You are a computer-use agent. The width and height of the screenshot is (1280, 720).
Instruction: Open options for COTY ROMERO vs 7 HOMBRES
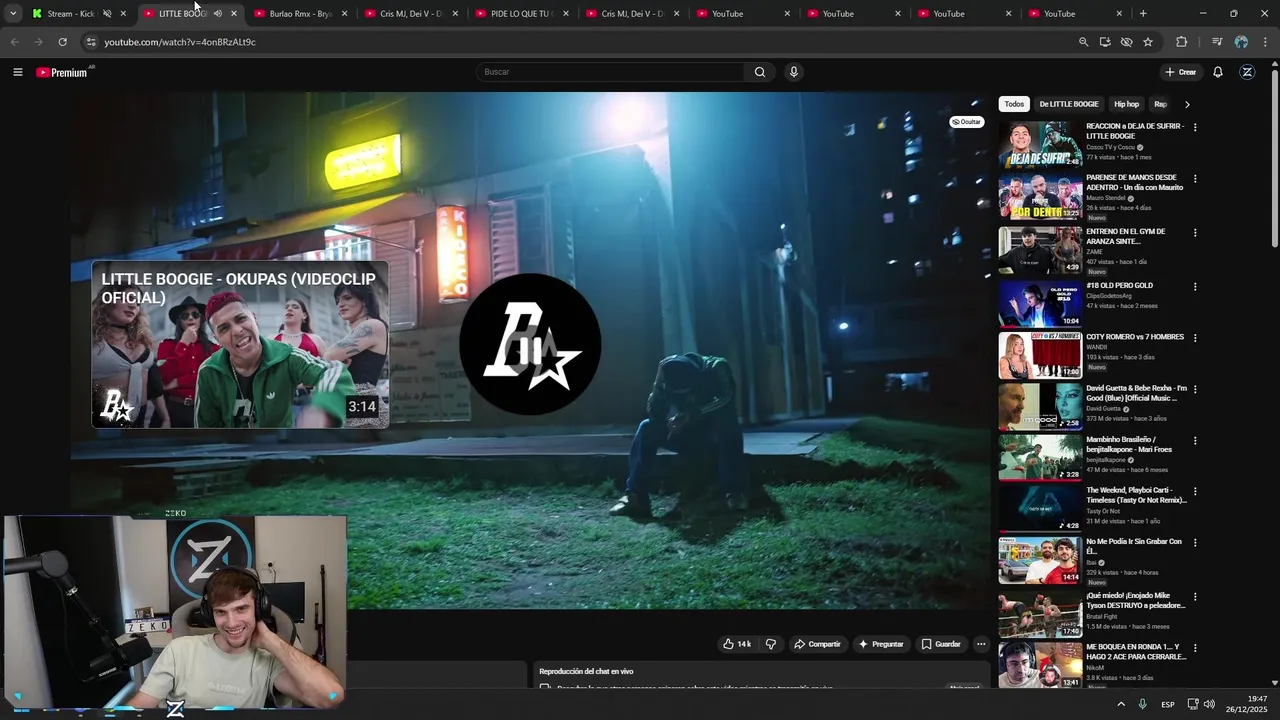1195,338
